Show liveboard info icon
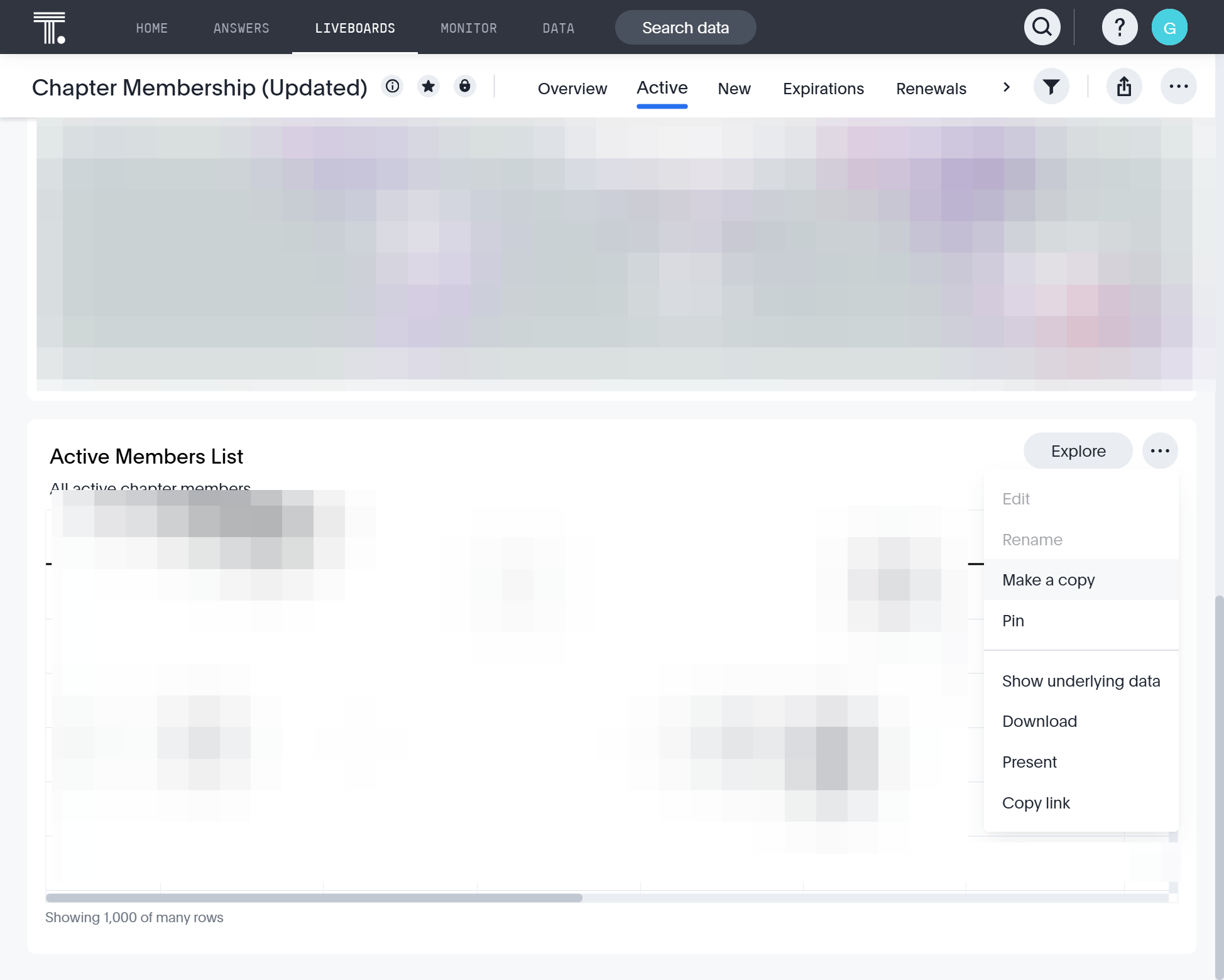 (x=393, y=86)
